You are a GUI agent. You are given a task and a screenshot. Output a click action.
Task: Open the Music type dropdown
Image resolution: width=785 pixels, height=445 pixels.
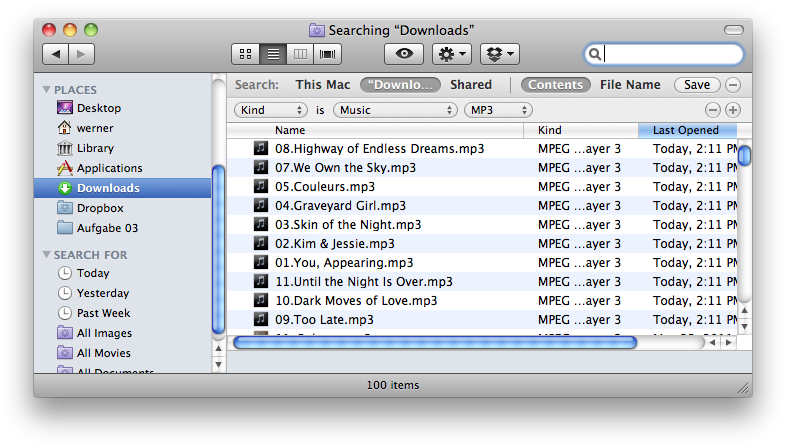[x=395, y=110]
